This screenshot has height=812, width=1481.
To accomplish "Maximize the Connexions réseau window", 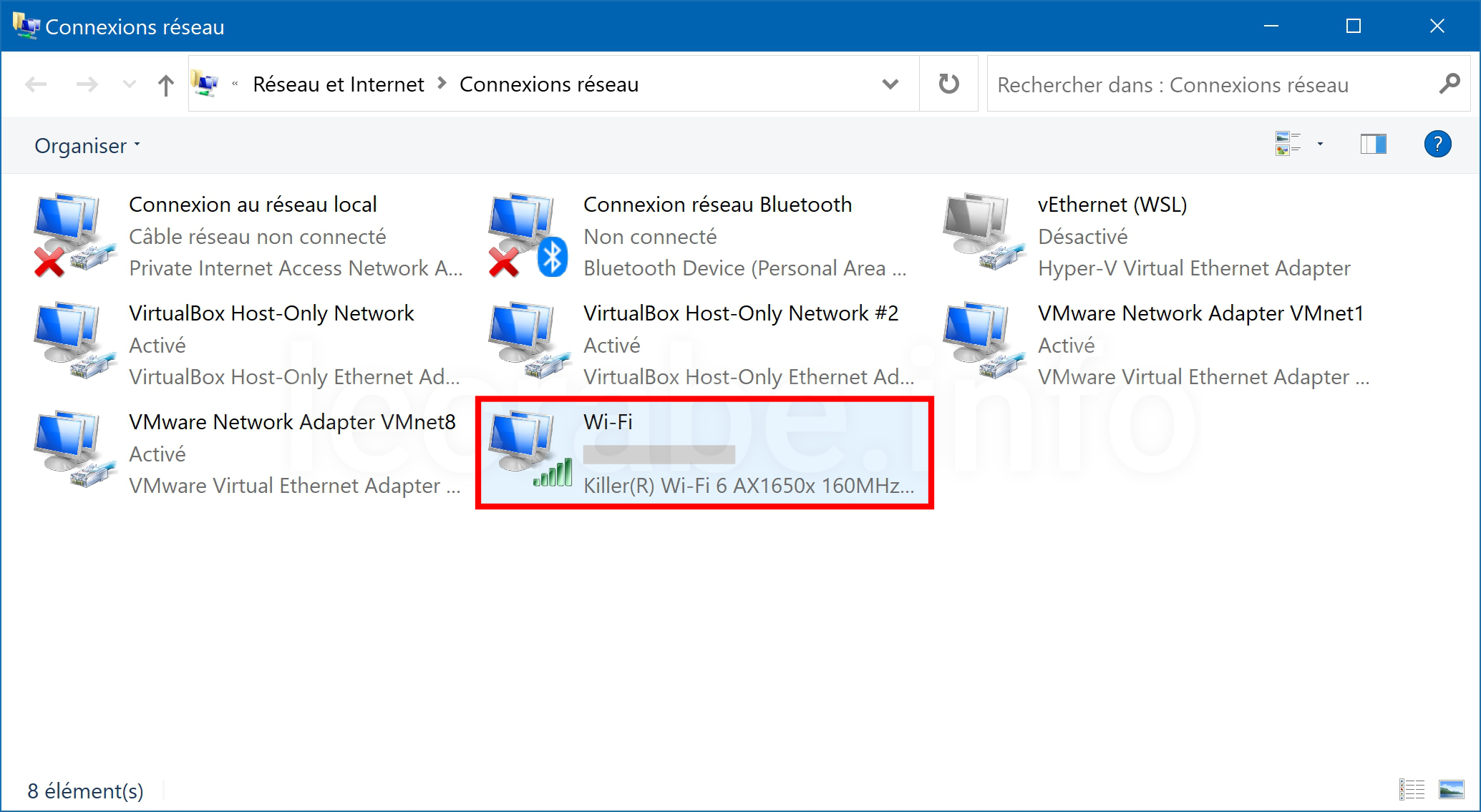I will coord(1353,26).
